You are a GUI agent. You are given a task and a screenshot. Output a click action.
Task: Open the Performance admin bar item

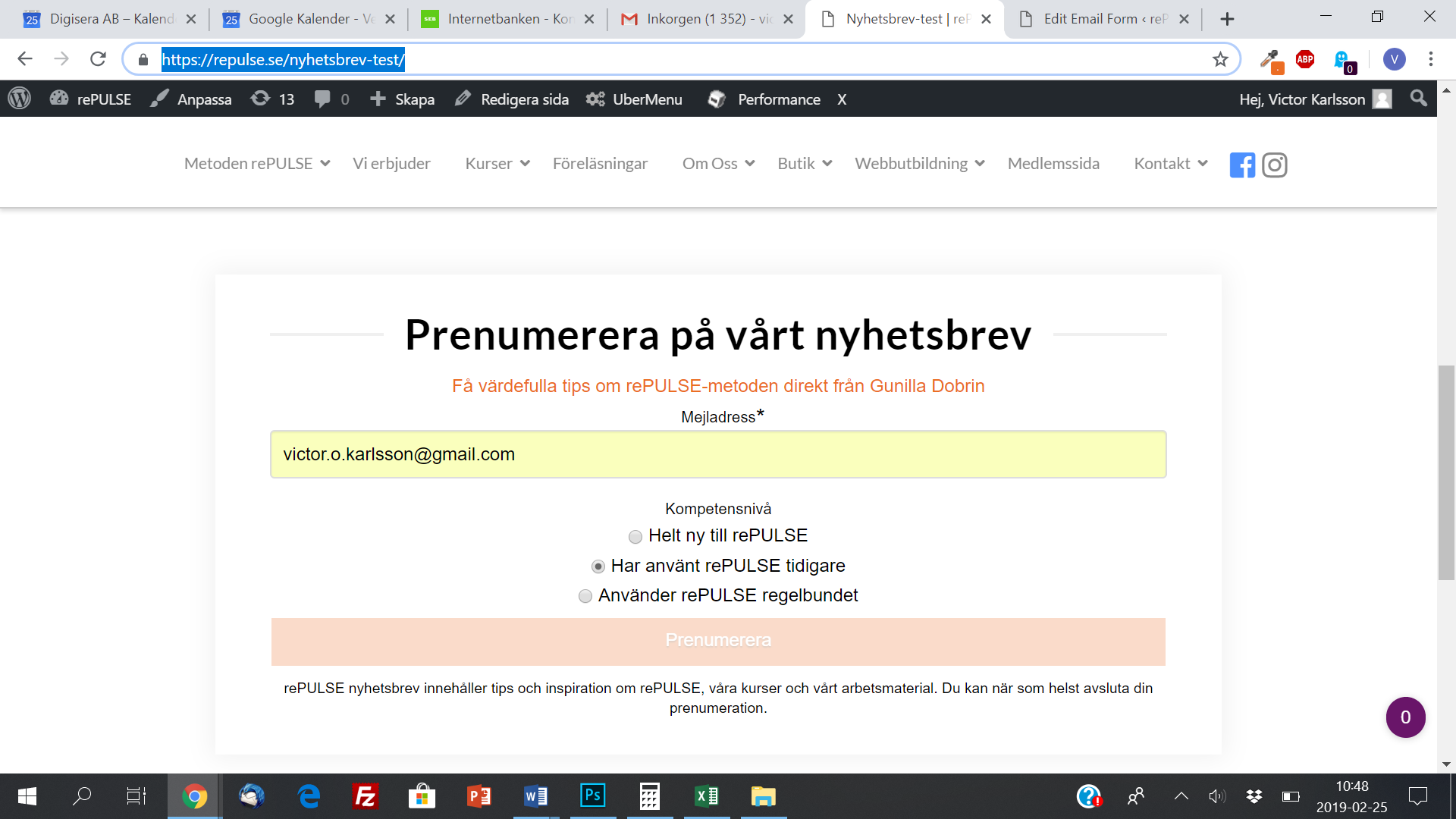pyautogui.click(x=764, y=99)
